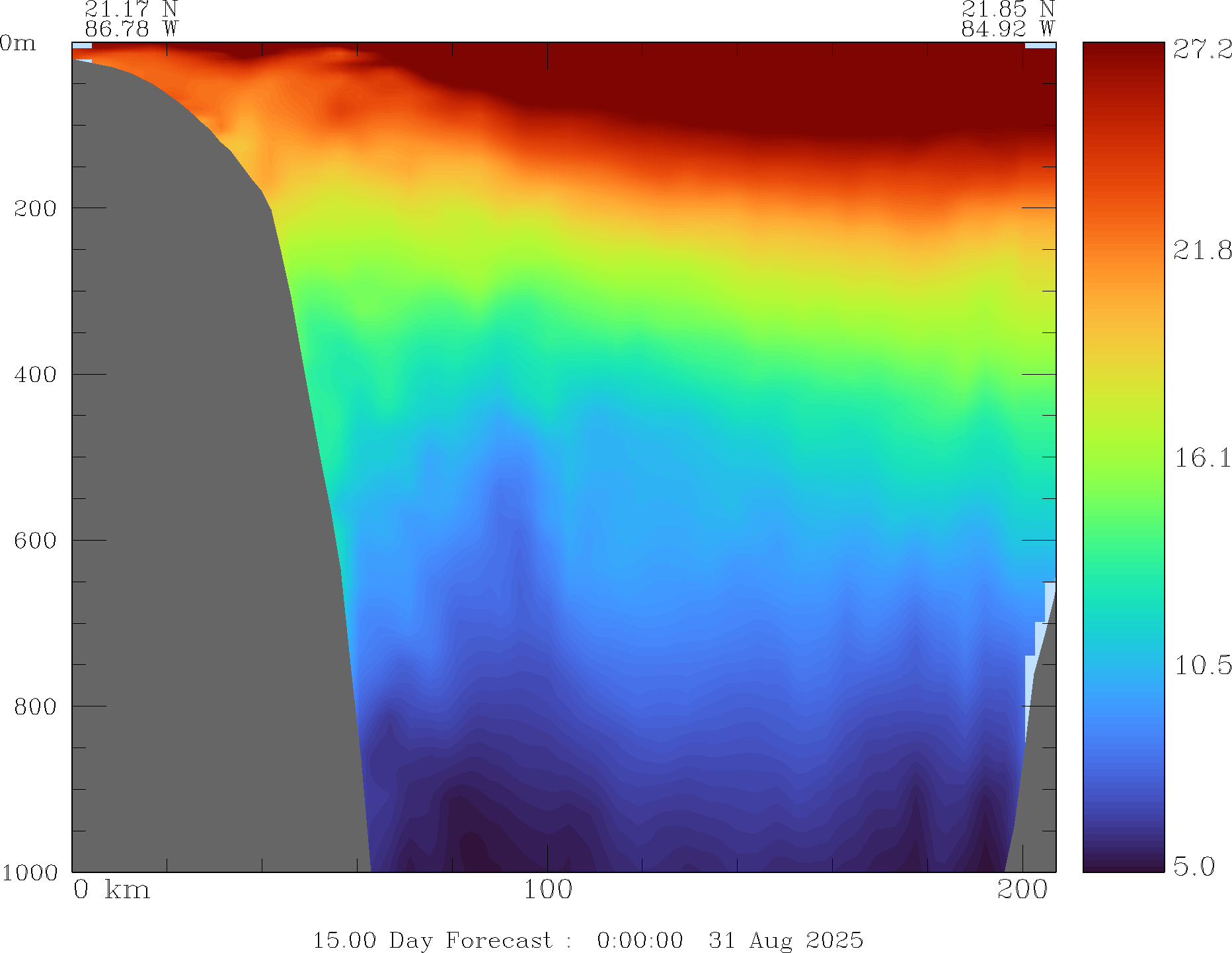Click the 600 depth axis label
Viewport: 1232px width, 953px height.
tap(35, 541)
